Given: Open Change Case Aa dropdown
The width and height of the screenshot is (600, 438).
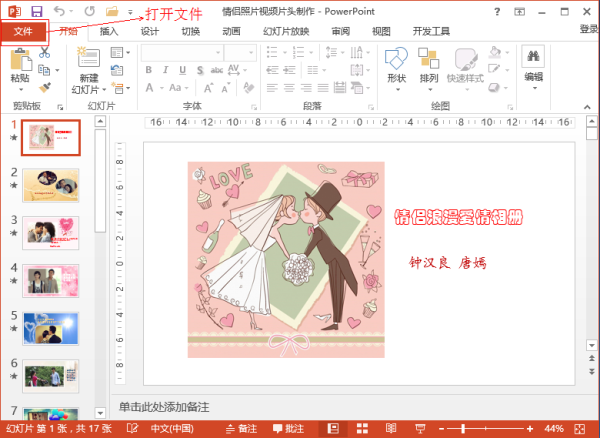Looking at the screenshot, I should (x=179, y=88).
